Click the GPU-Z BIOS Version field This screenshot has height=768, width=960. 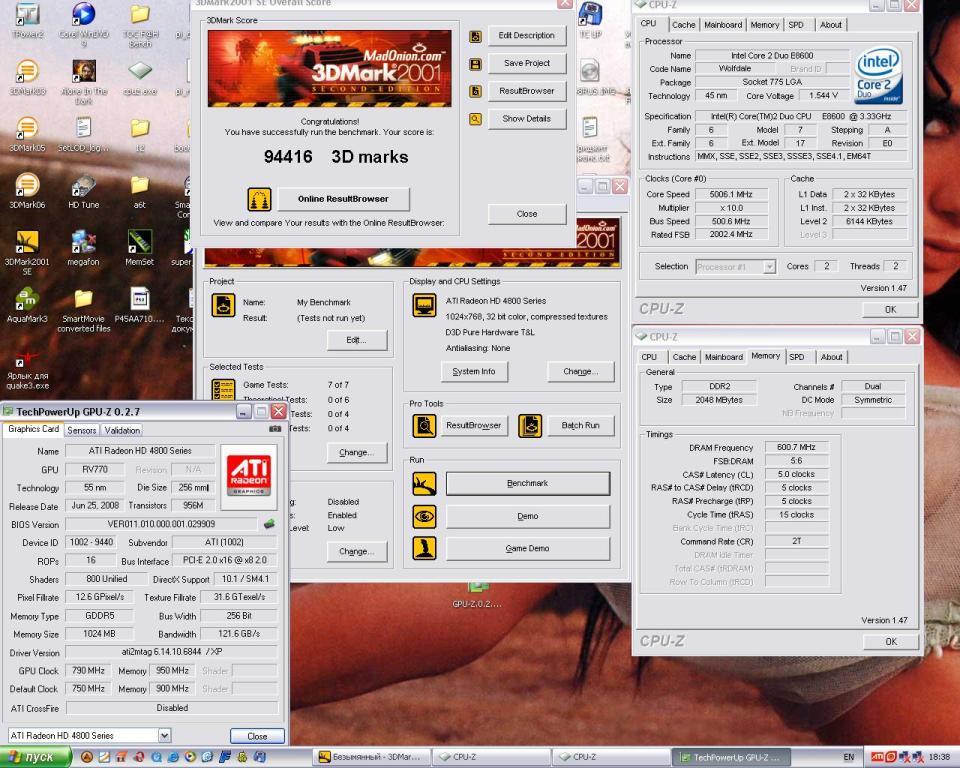[162, 524]
